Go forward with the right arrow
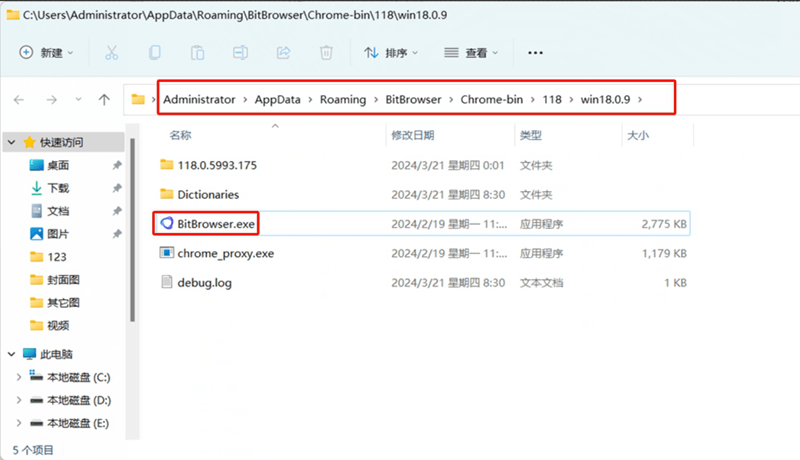The width and height of the screenshot is (800, 460). coord(52,99)
